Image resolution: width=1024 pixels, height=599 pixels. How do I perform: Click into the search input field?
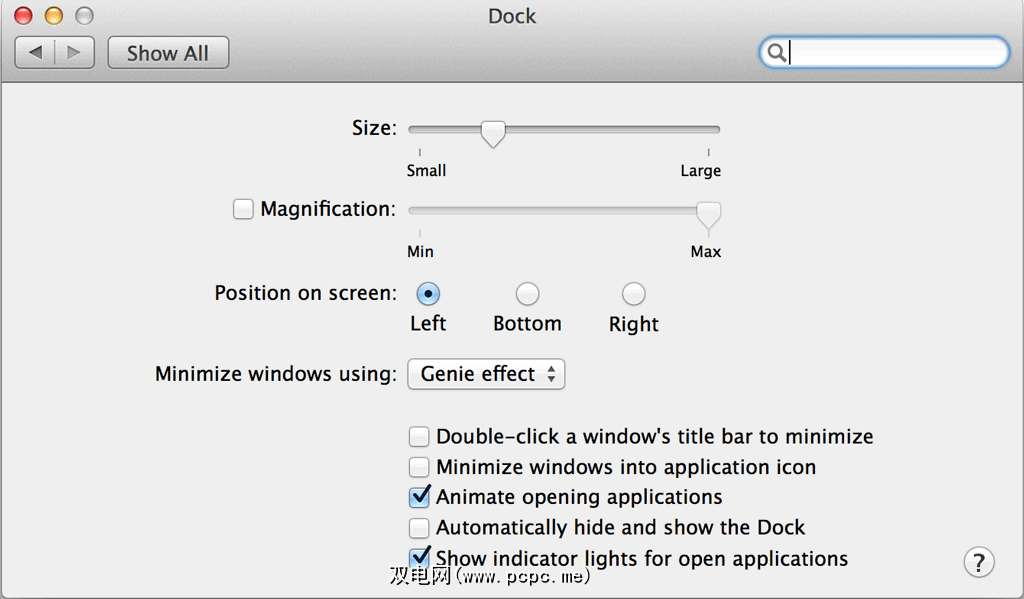tap(895, 53)
